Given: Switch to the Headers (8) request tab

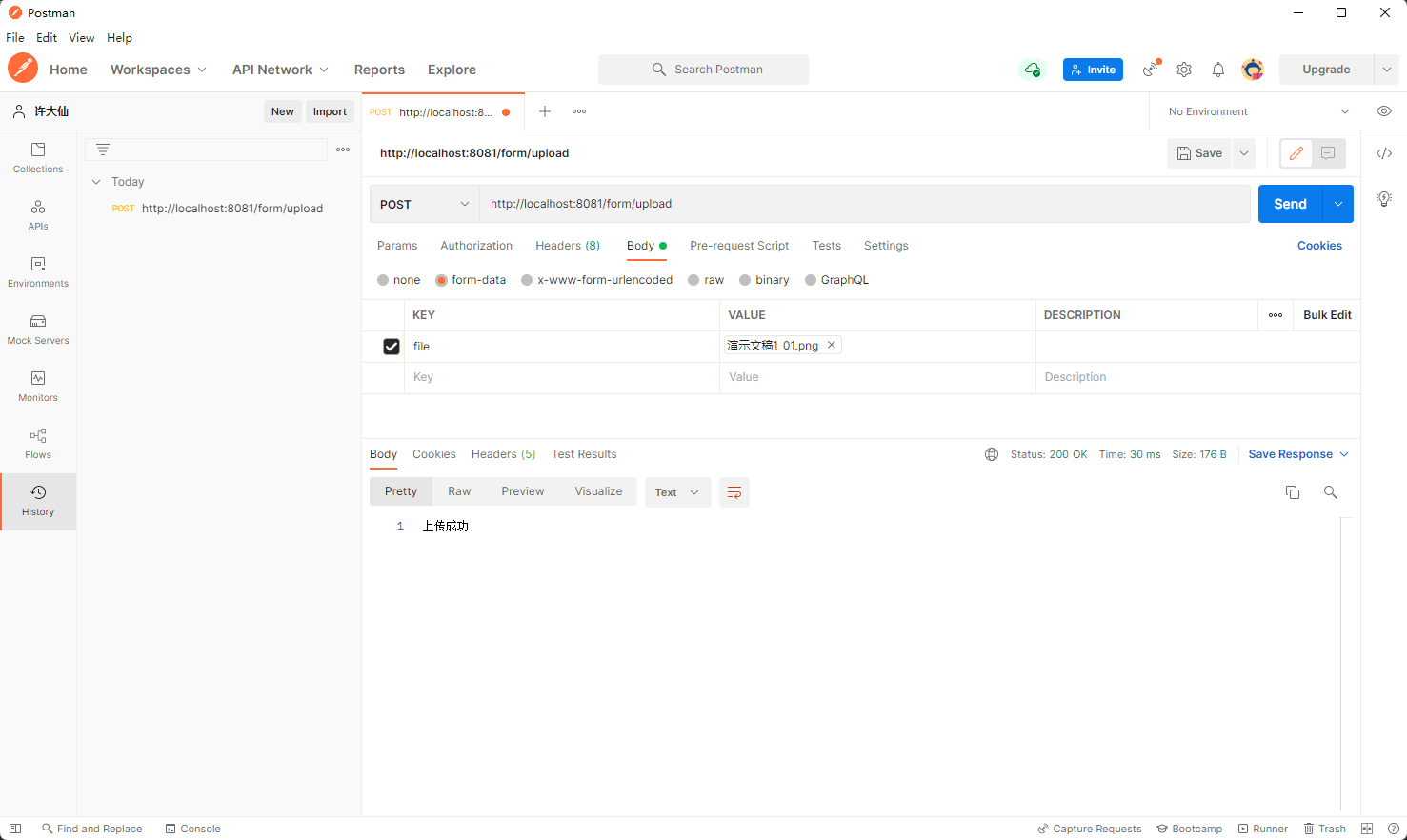Looking at the screenshot, I should coord(568,246).
